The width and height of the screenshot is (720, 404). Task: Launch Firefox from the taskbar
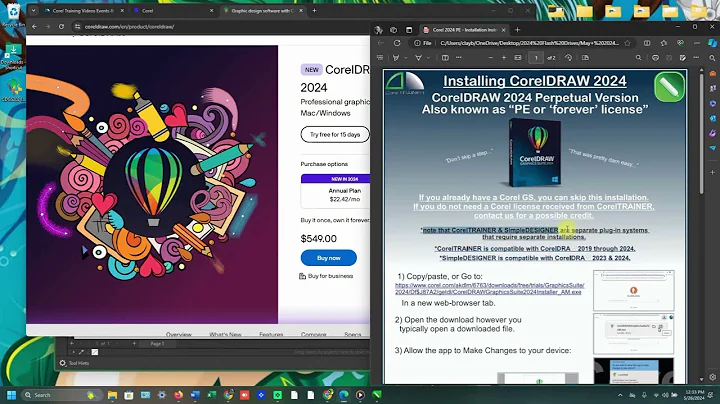[179, 395]
